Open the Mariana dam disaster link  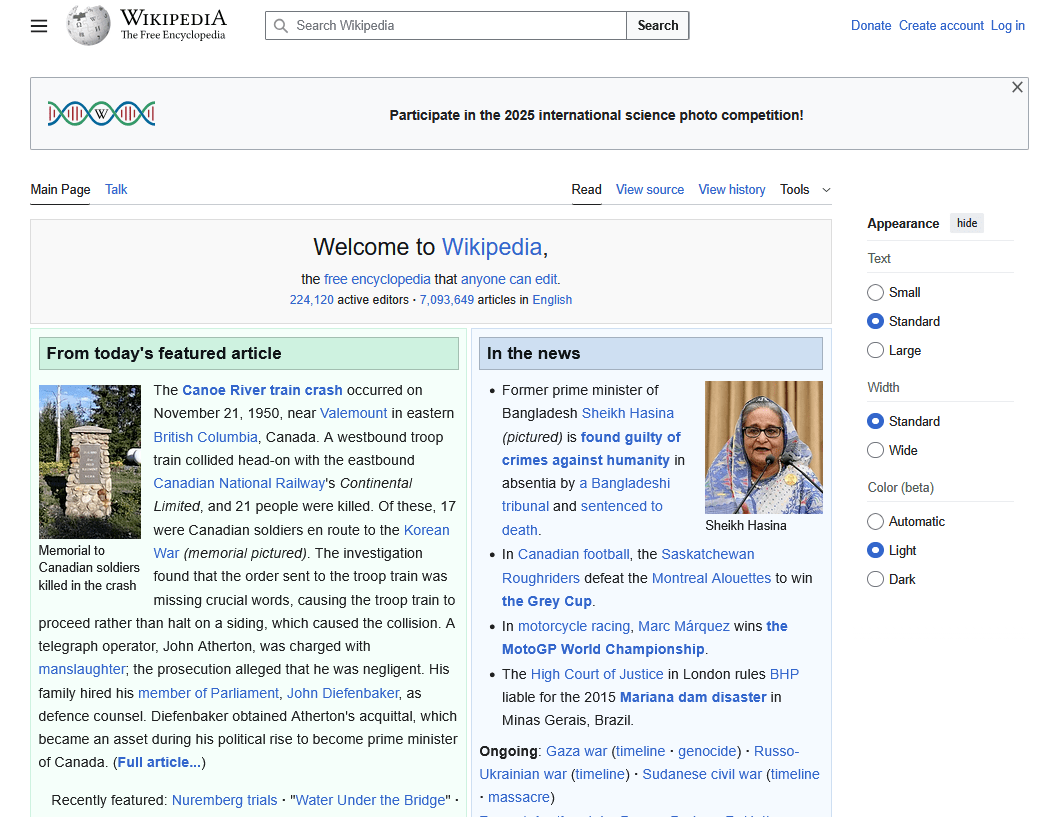[x=692, y=697]
